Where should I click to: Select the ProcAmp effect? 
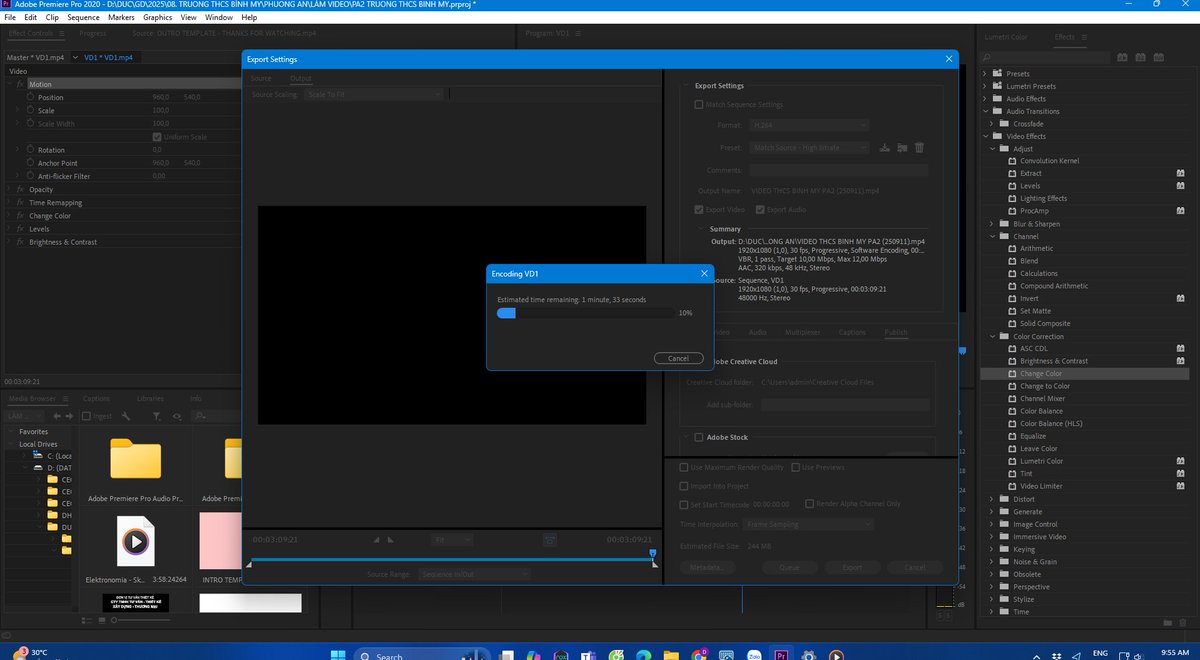pyautogui.click(x=1034, y=211)
